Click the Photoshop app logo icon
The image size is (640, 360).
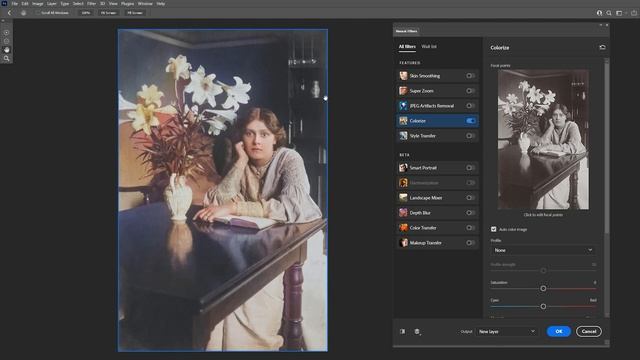(x=4, y=4)
